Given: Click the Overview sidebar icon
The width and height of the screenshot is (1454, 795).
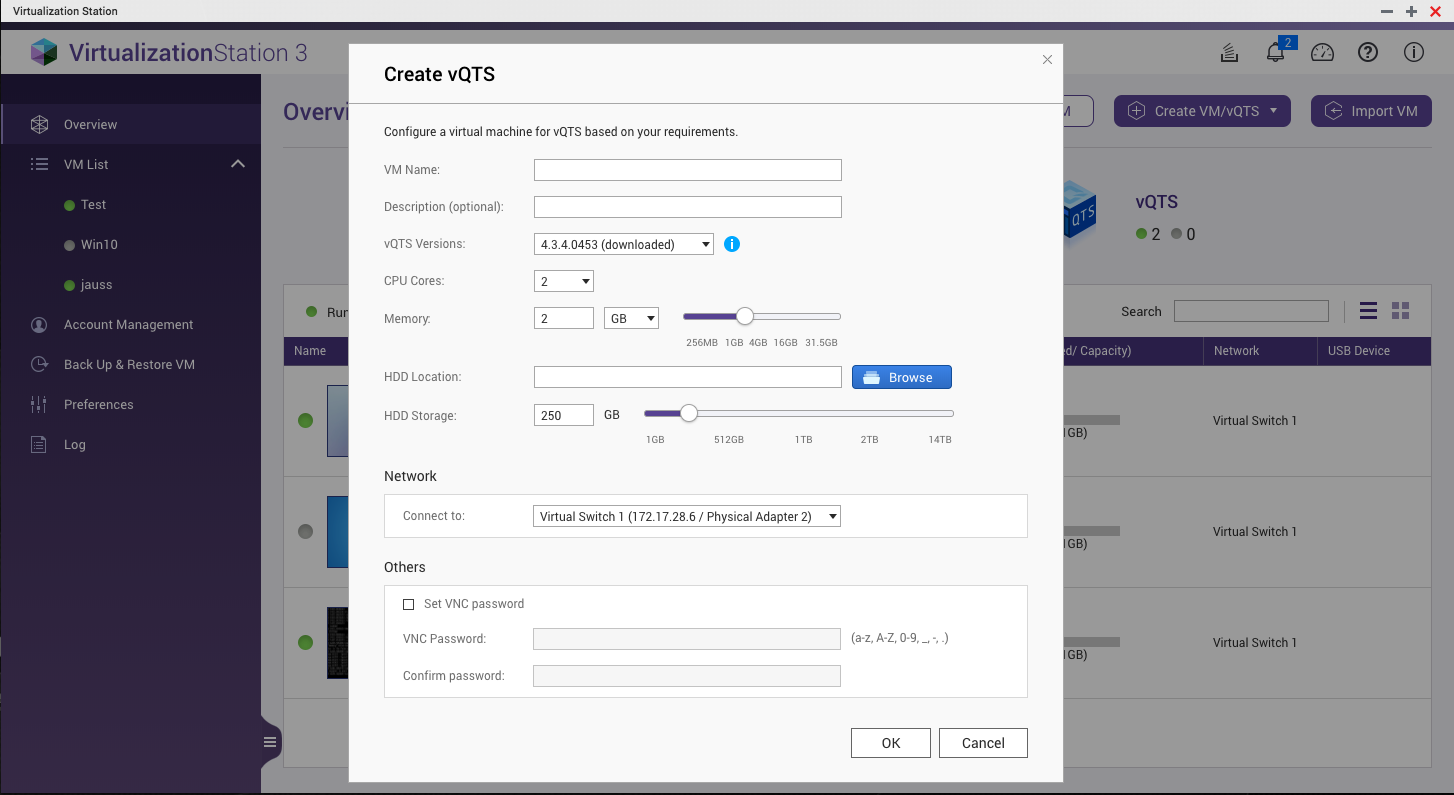Looking at the screenshot, I should (x=39, y=125).
